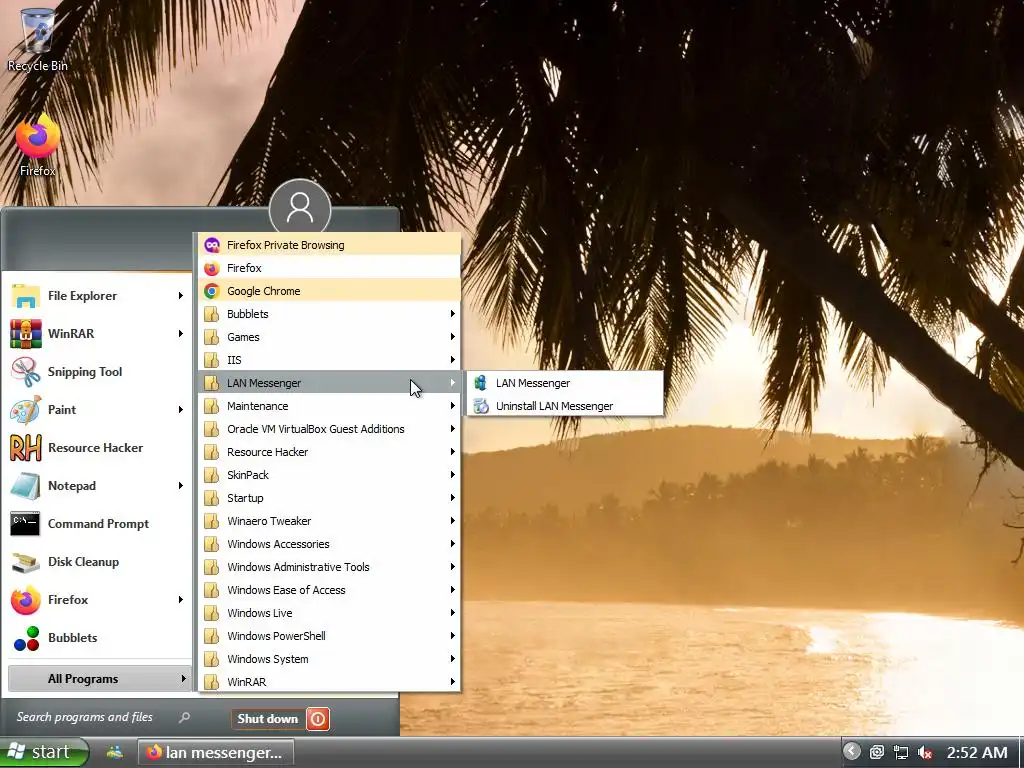The width and height of the screenshot is (1024, 768).
Task: Click the Bubblets colored balls icon
Action: [26, 638]
